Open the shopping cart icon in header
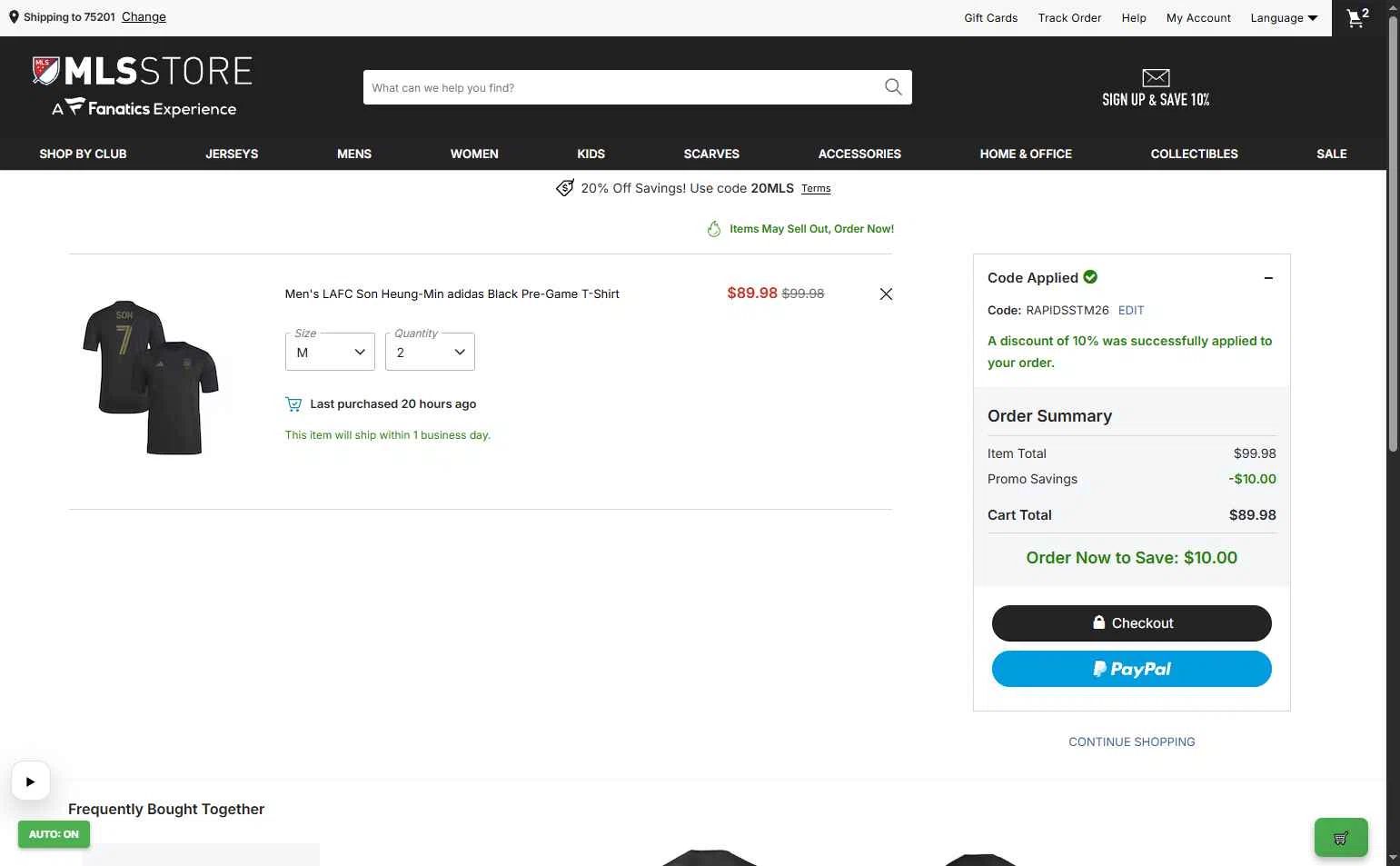This screenshot has height=866, width=1400. click(1357, 17)
